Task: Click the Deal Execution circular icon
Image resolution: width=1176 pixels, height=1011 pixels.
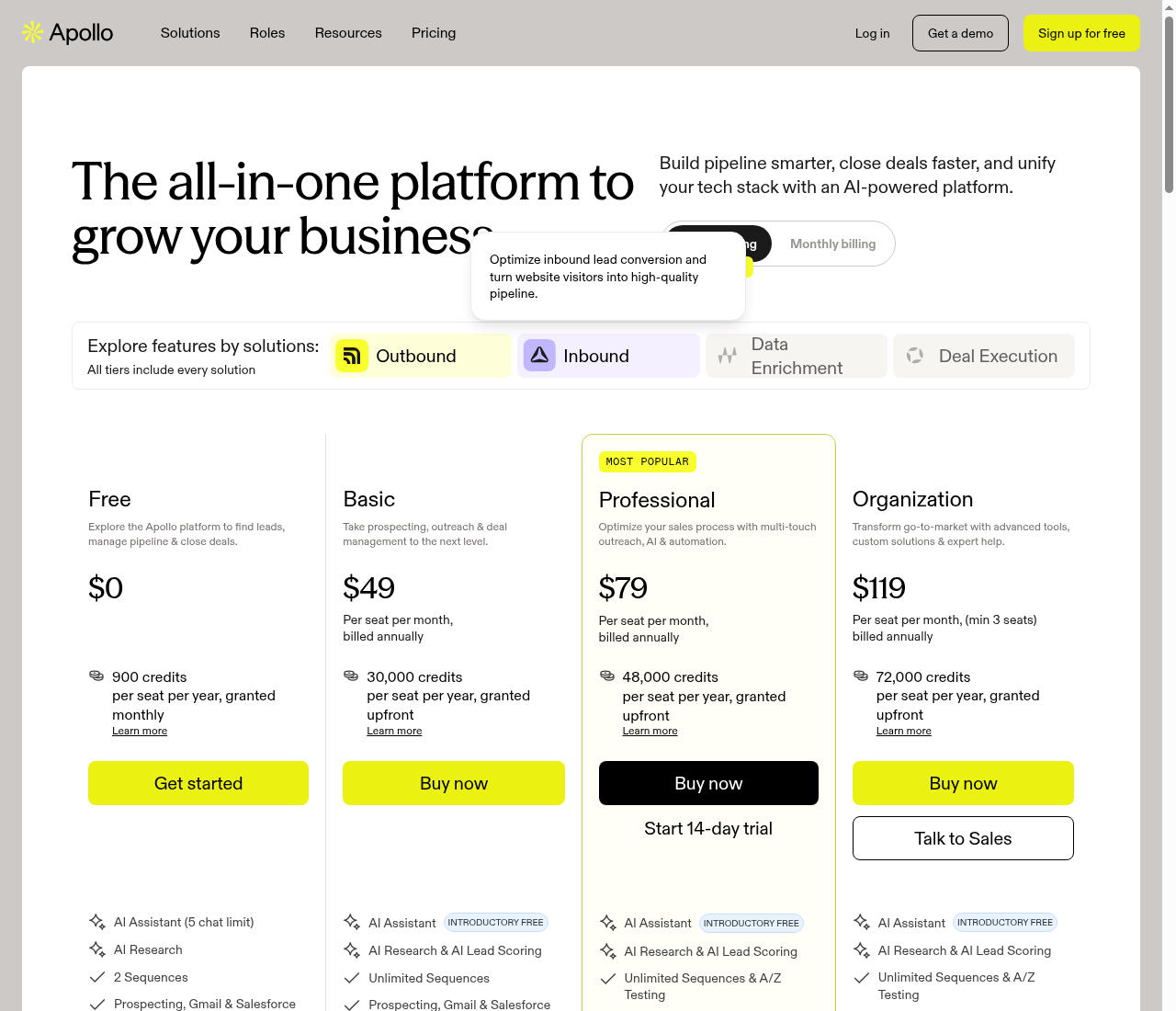Action: (915, 356)
